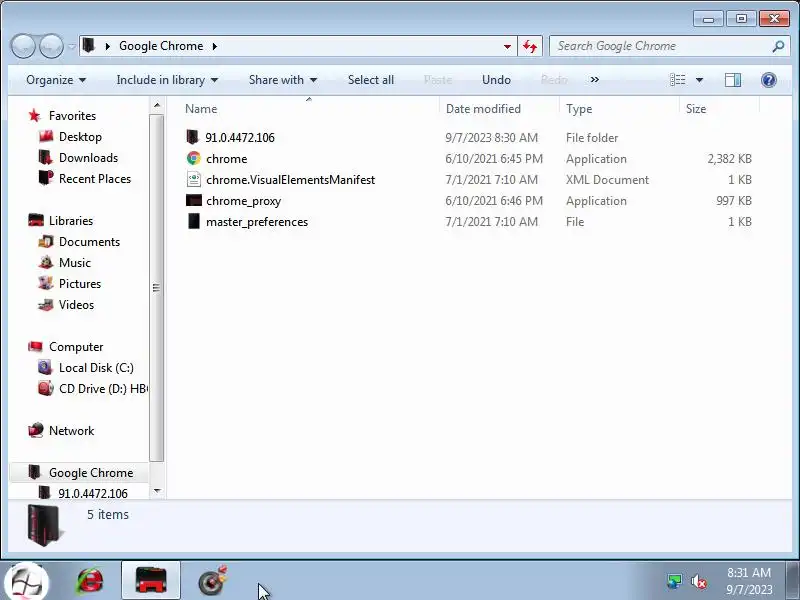Open the Organize dropdown menu
800x600 pixels.
pos(56,80)
